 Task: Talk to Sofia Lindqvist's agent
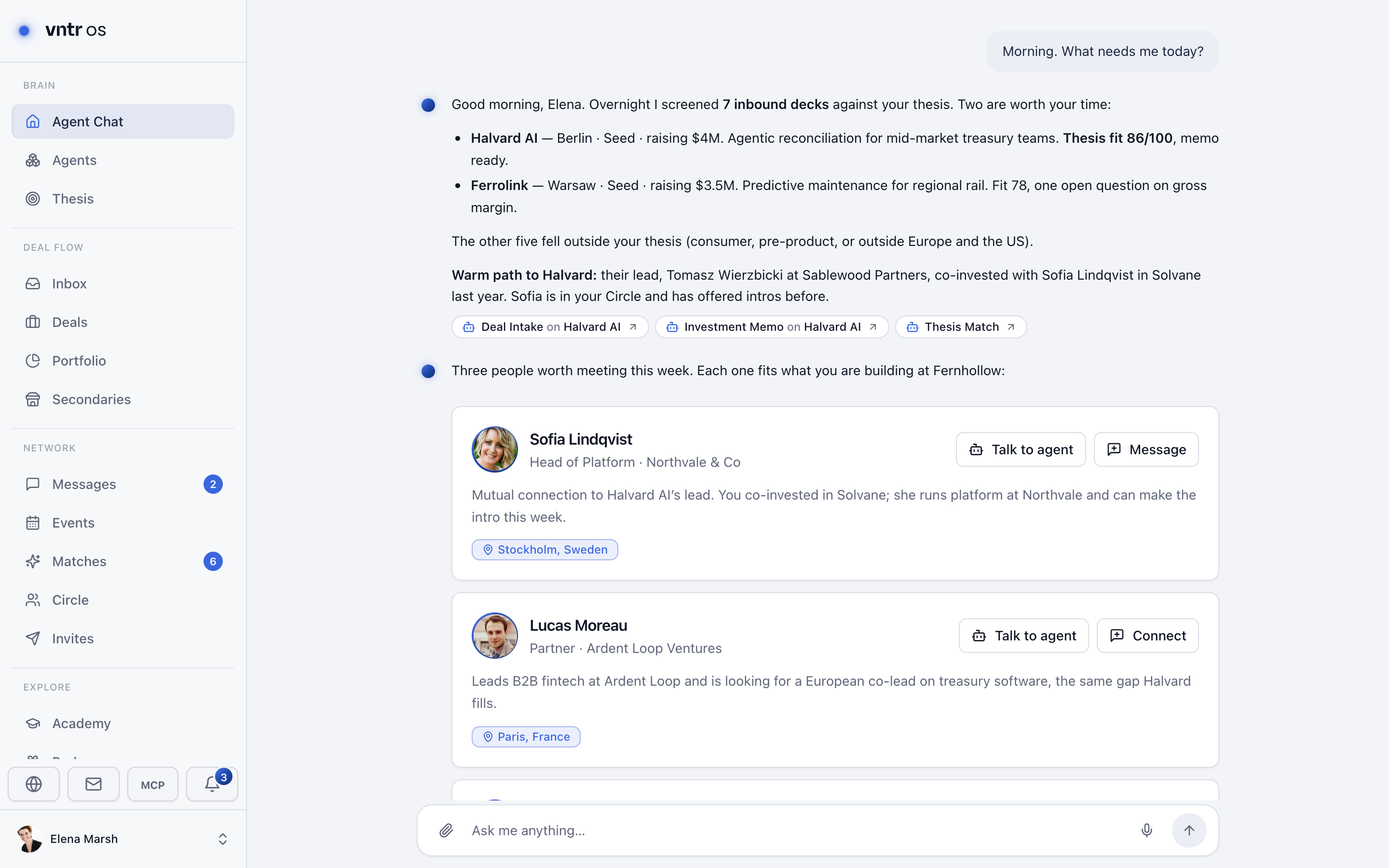click(x=1021, y=449)
